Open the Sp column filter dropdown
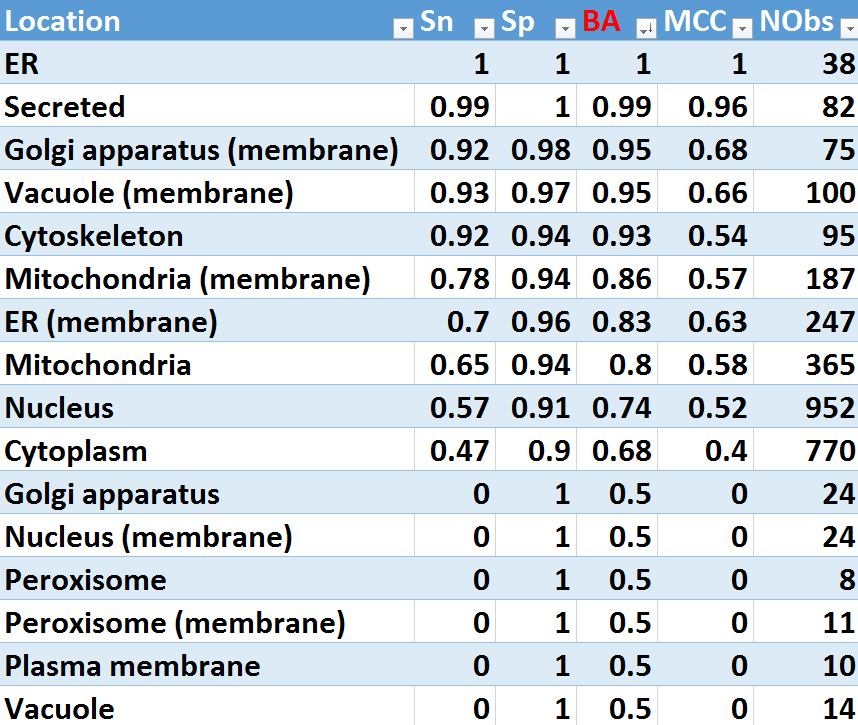The image size is (858, 725). (565, 29)
